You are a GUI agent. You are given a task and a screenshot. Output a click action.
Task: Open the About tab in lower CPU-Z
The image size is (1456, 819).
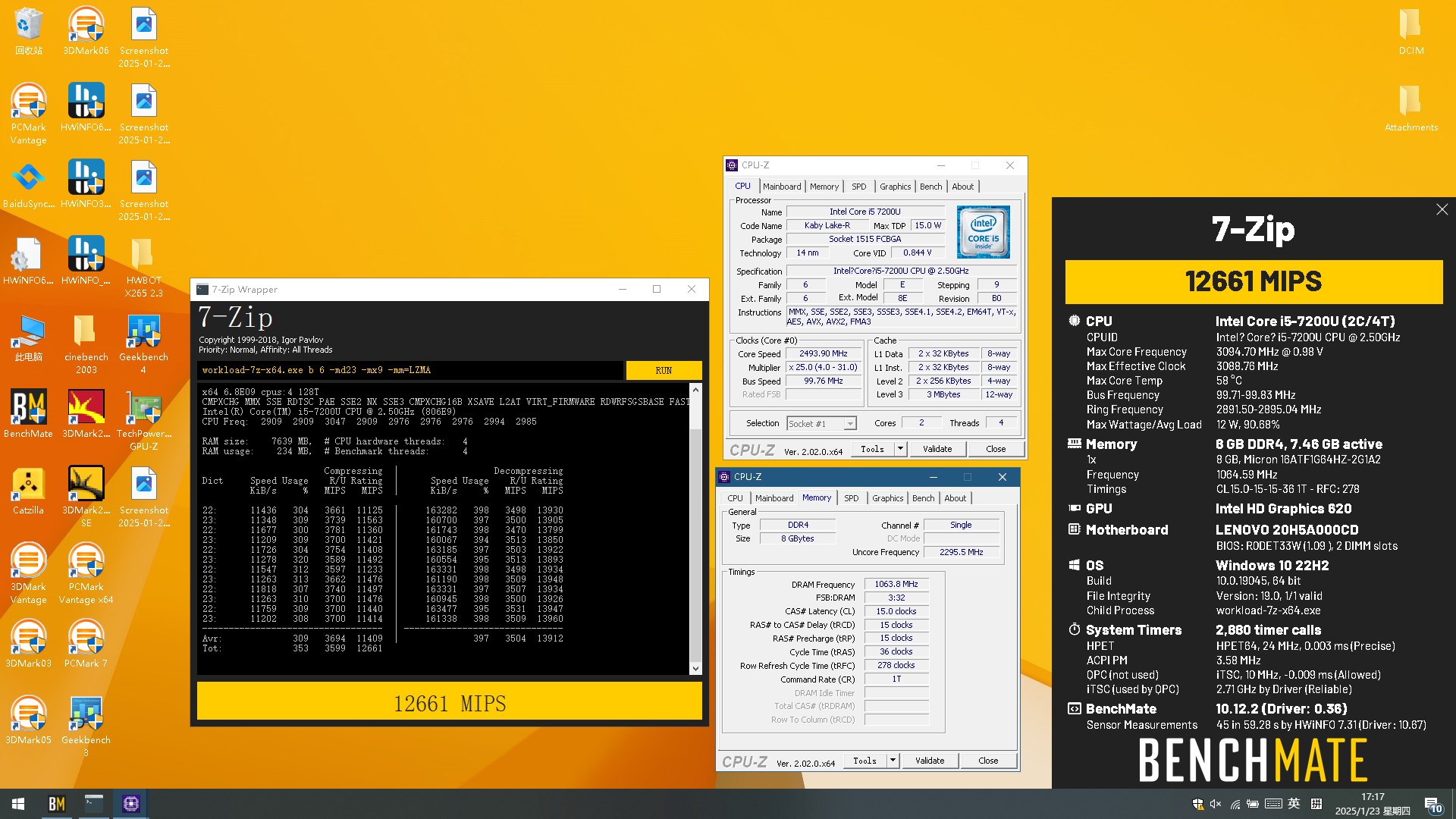(955, 498)
